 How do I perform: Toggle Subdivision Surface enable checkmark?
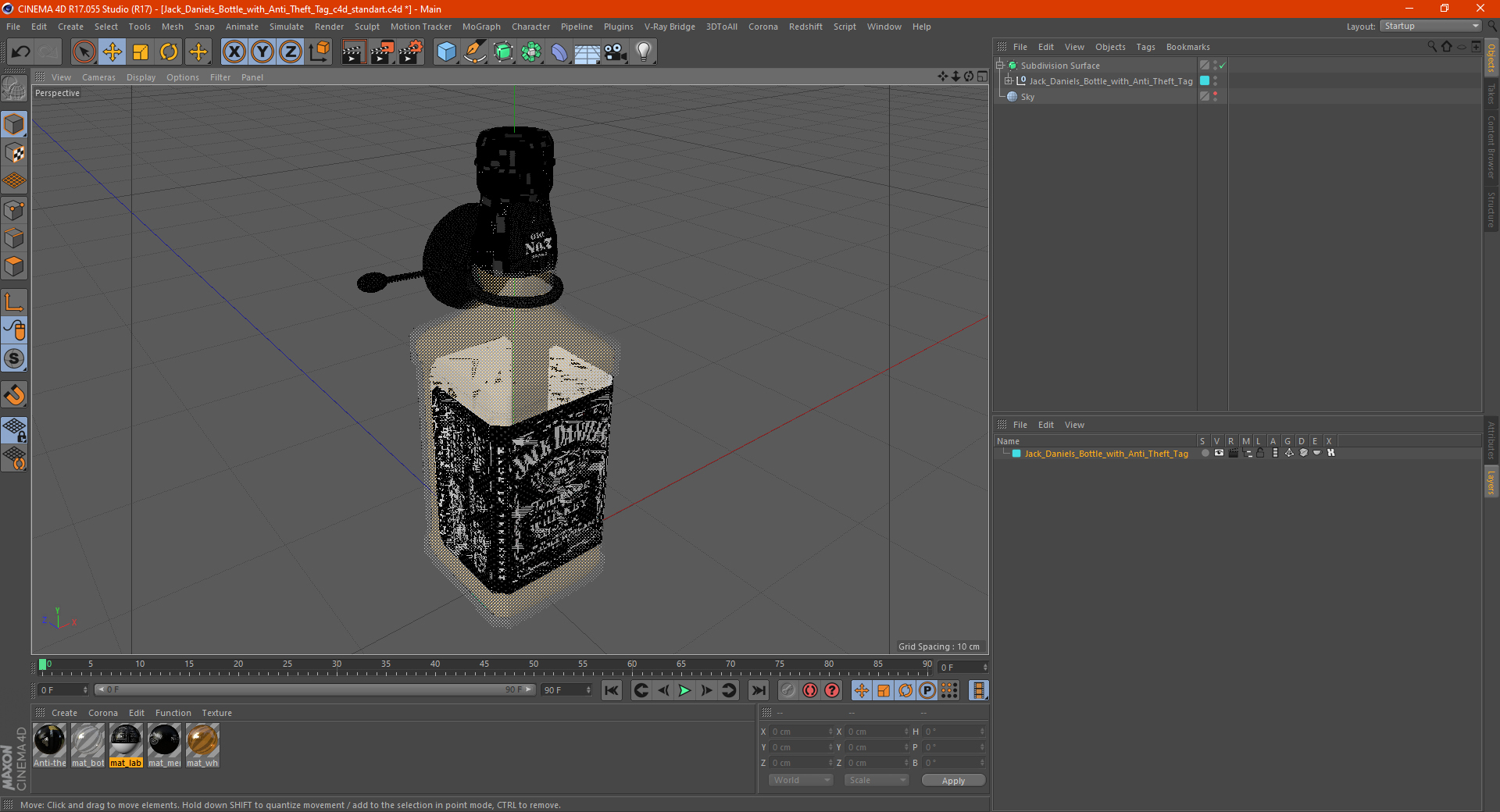pos(1223,66)
